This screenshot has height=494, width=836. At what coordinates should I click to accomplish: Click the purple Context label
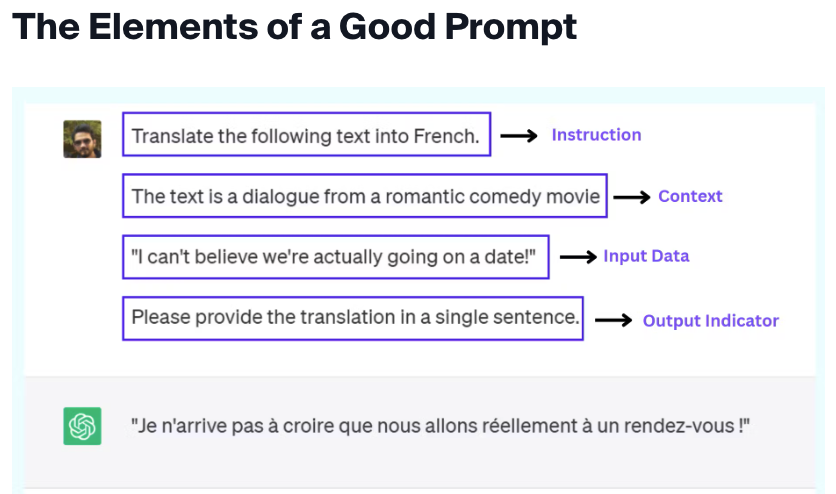point(690,196)
